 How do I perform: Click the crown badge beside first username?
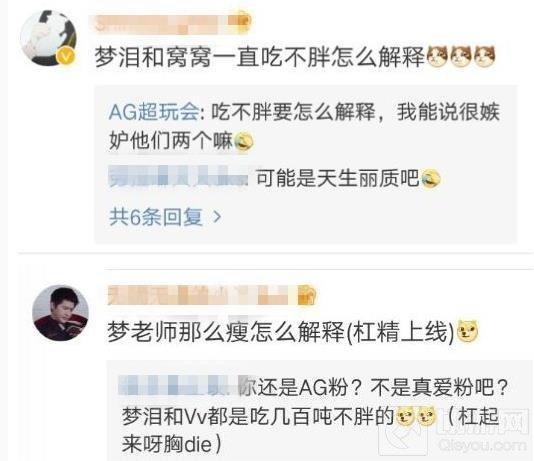[x=241, y=22]
